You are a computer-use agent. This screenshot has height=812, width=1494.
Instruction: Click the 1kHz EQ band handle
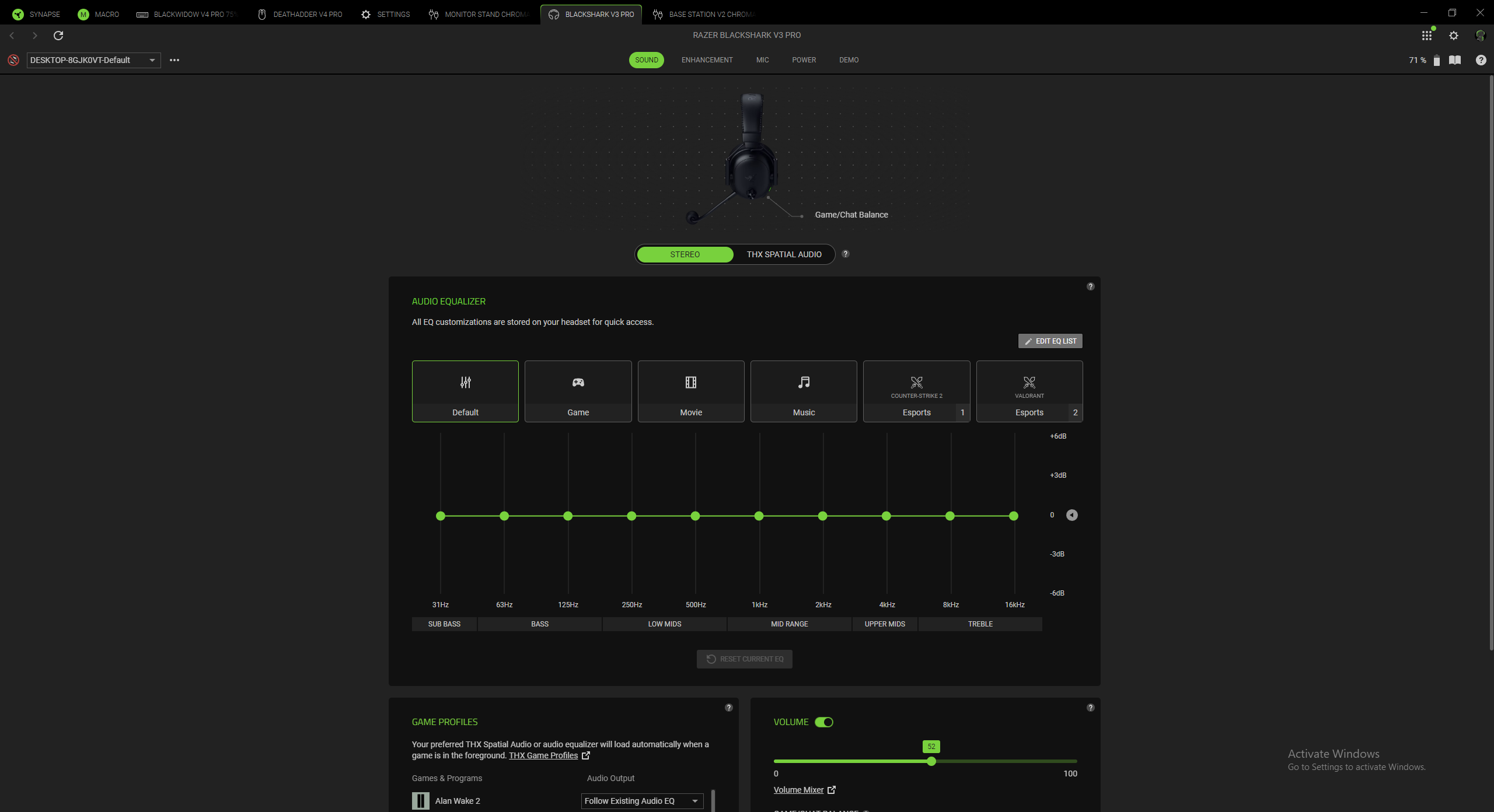tap(759, 516)
